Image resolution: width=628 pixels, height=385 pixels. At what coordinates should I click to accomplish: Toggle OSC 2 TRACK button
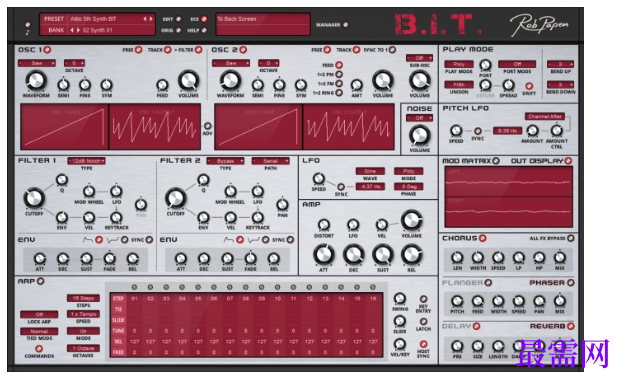pyautogui.click(x=356, y=50)
